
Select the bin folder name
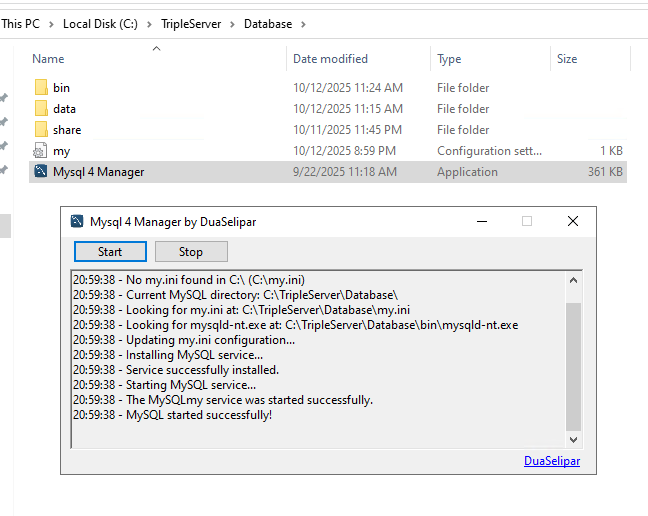(x=61, y=88)
